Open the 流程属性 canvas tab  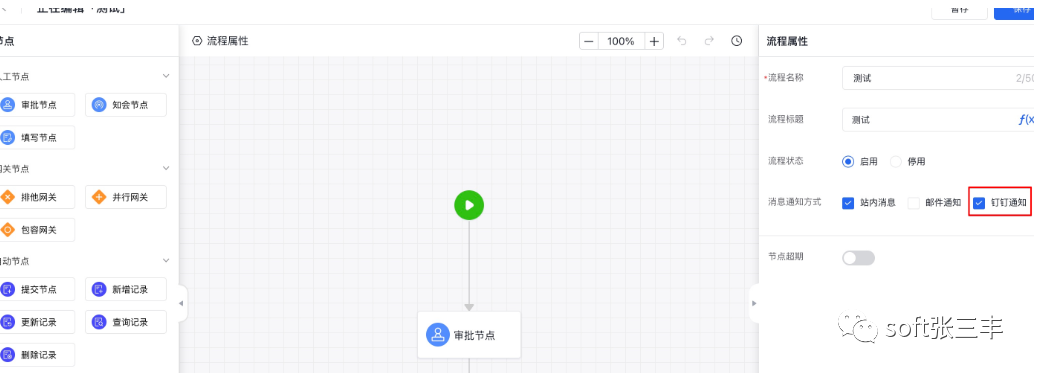coord(220,41)
